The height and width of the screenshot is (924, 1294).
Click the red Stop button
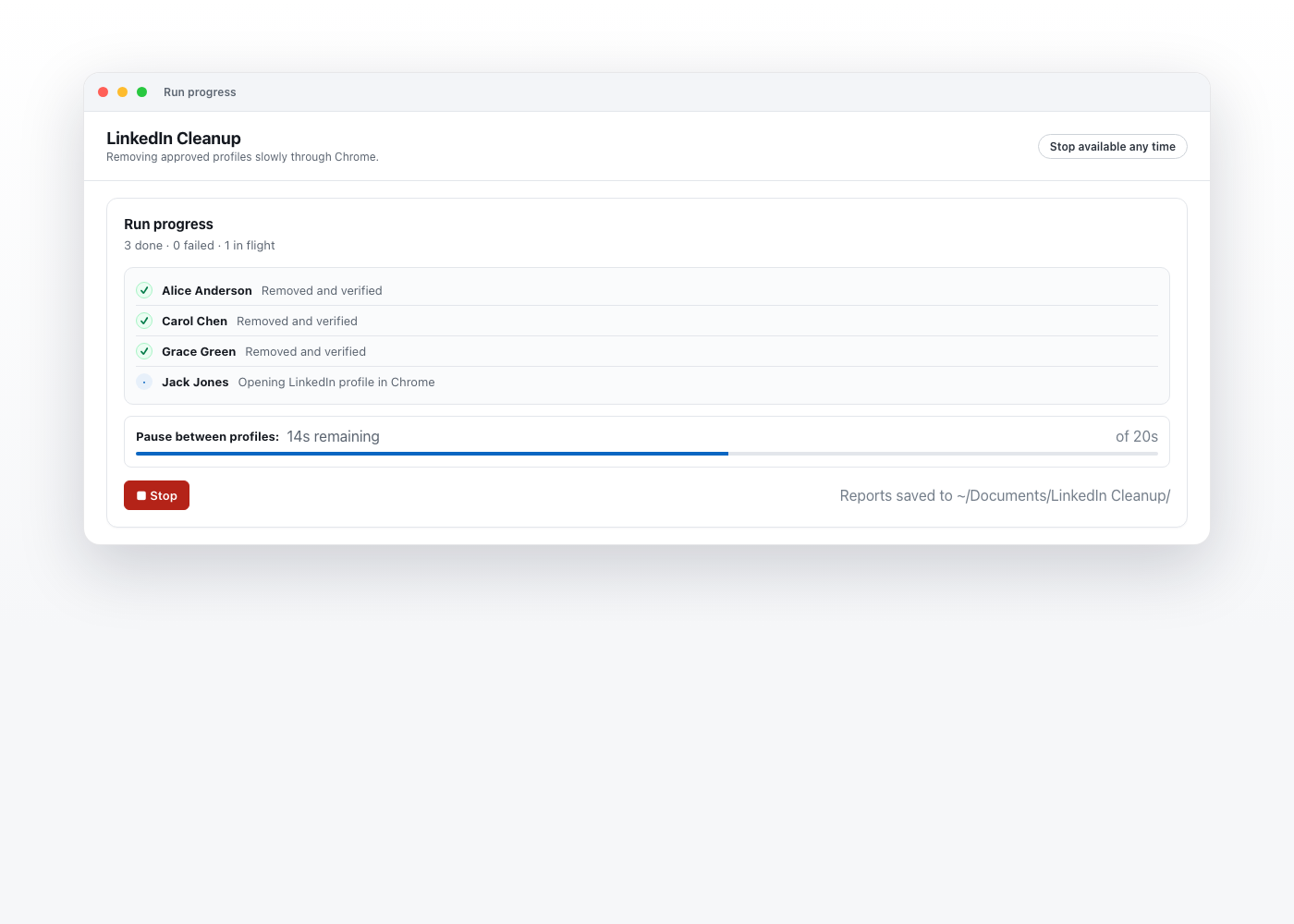(156, 495)
